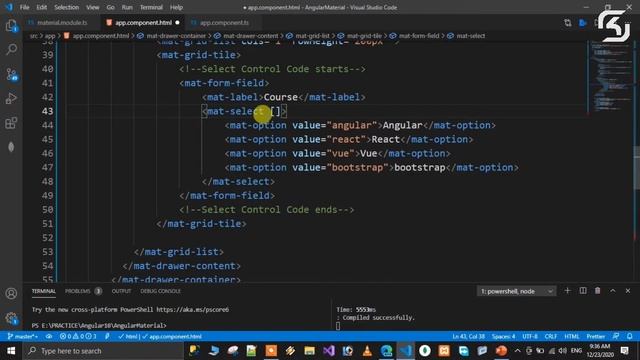Click the eye icon next to master branch

click(x=49, y=336)
